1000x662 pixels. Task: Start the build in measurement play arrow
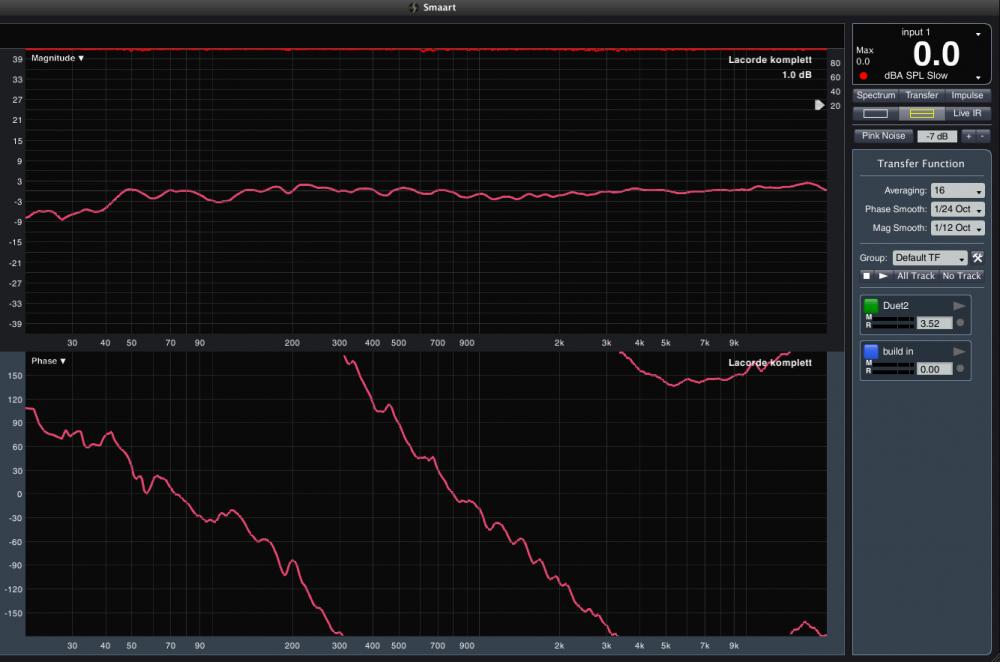tap(959, 351)
